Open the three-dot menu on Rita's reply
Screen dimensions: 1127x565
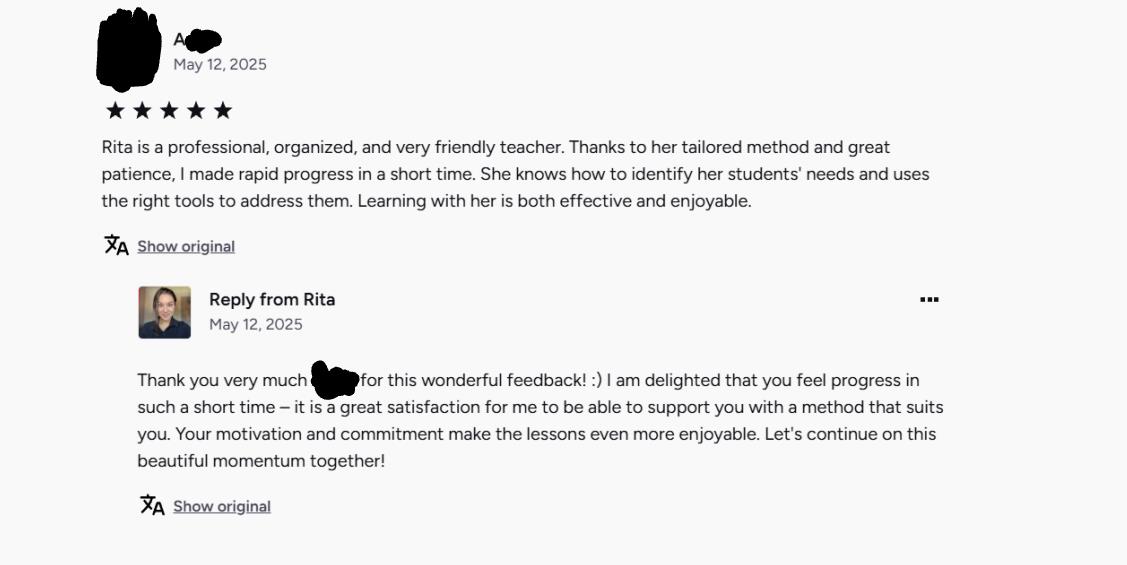pyautogui.click(x=929, y=300)
